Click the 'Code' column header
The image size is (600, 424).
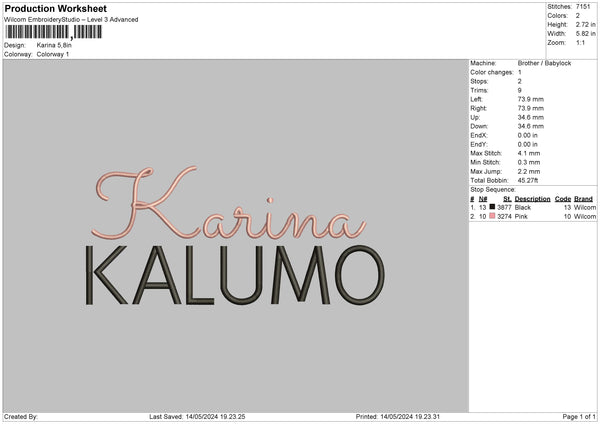563,199
